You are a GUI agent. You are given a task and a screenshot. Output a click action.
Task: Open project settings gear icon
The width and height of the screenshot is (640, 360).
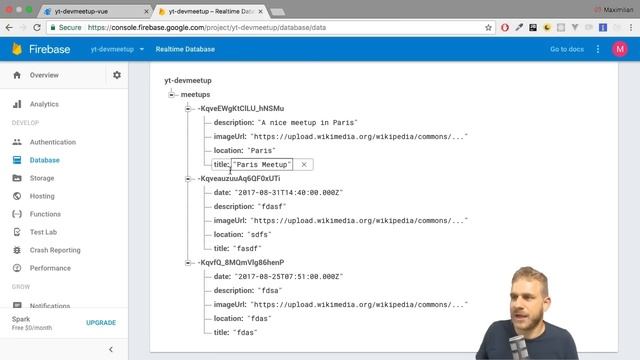click(x=117, y=75)
